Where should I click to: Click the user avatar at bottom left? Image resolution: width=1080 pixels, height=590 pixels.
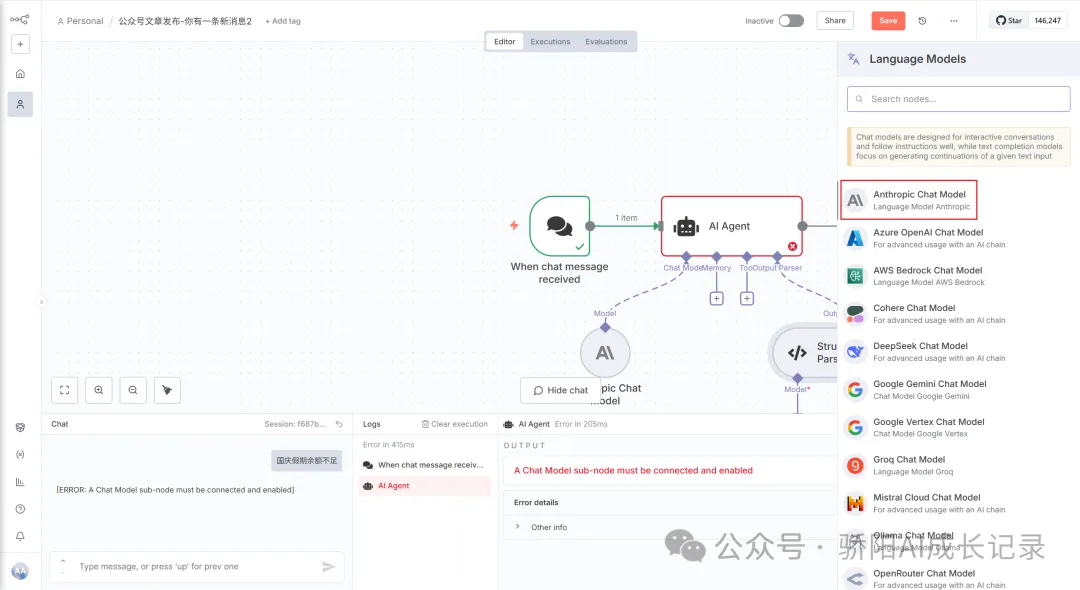tap(20, 571)
